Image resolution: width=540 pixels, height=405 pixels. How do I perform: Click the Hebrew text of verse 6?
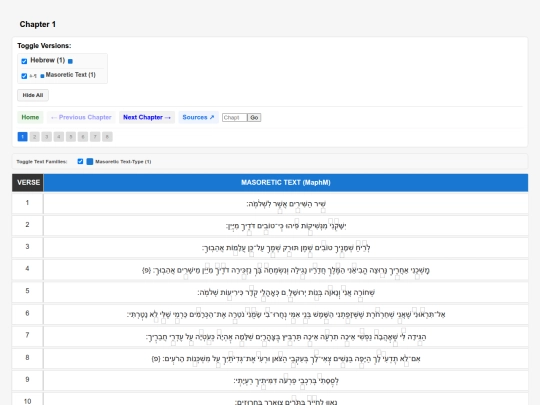pyautogui.click(x=286, y=314)
